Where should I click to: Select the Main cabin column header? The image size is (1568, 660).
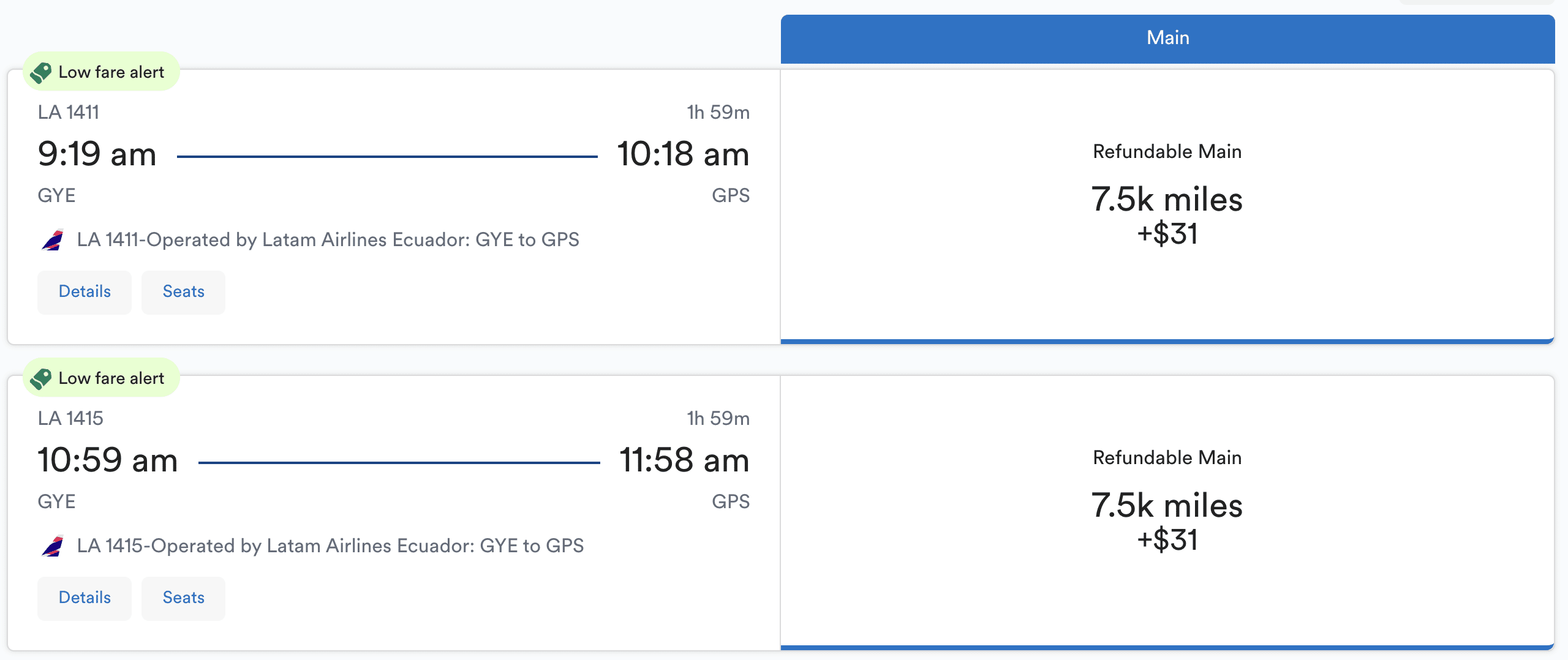coord(1167,38)
